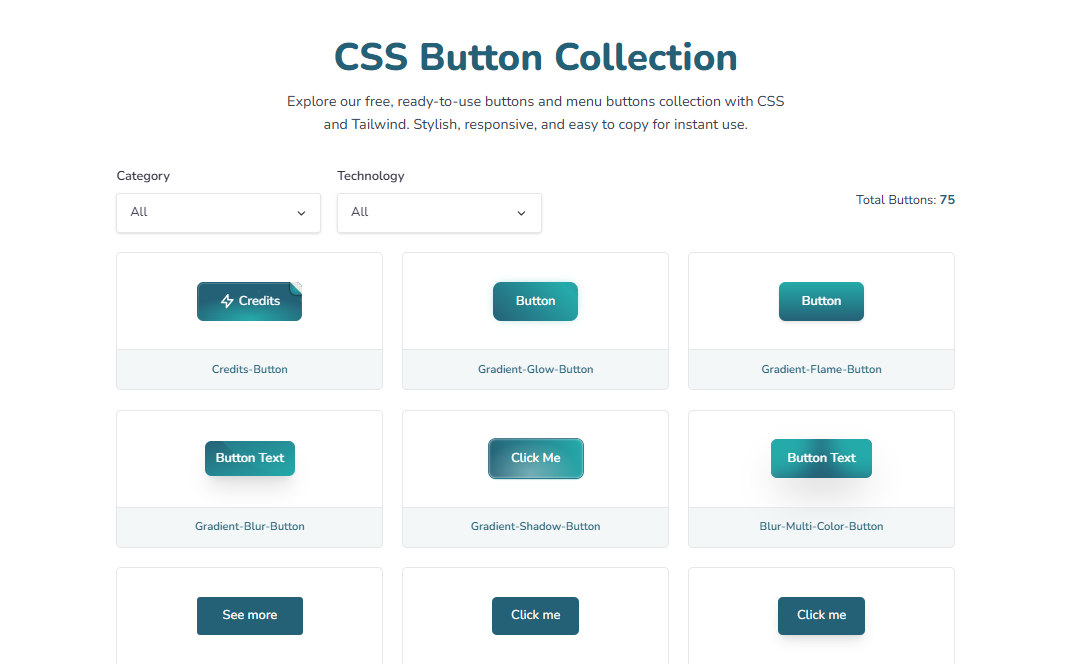Select the Credits-Button card label

click(249, 369)
